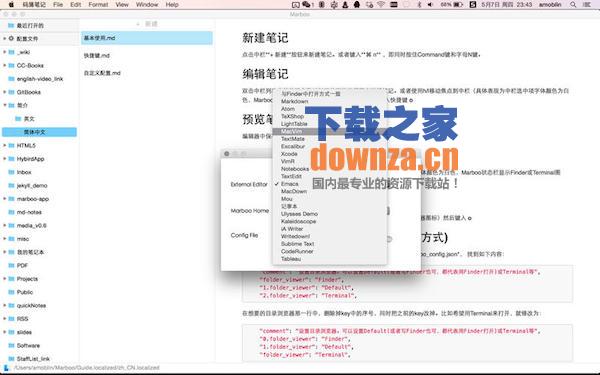Pick Xcode in the editor dropdown
The height and width of the screenshot is (375, 600).
click(289, 154)
